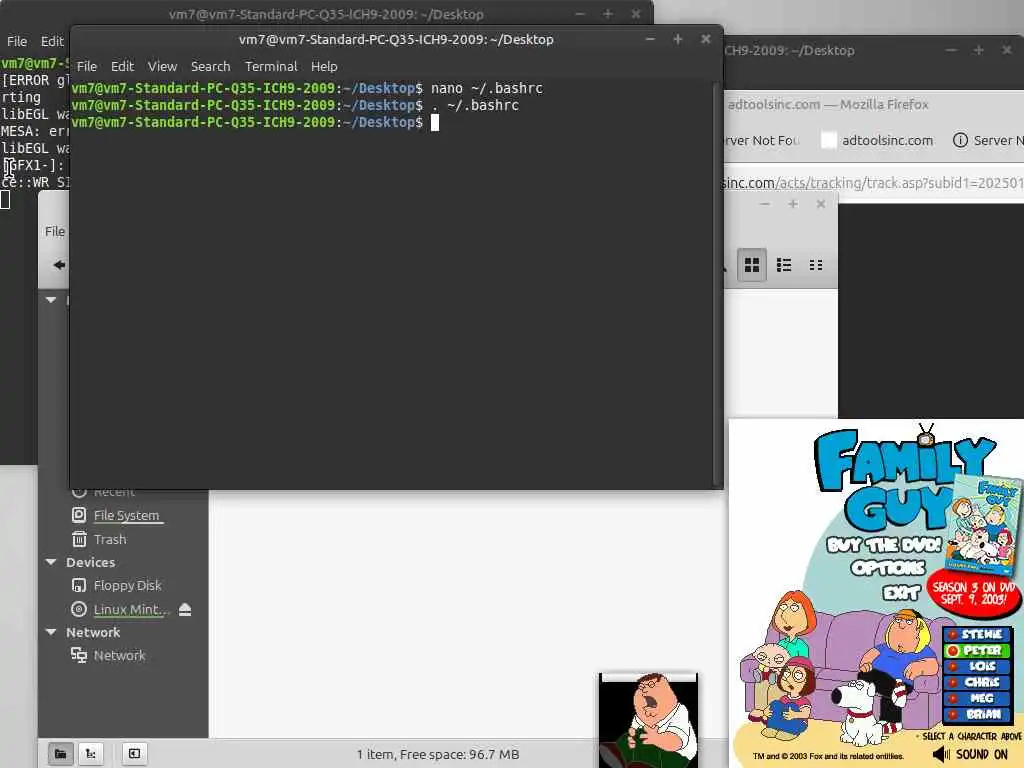Click front terminal scrollbar

point(717,283)
